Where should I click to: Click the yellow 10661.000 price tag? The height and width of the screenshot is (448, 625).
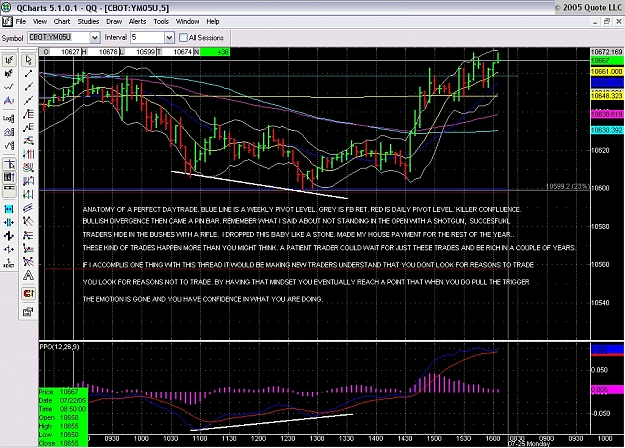tap(607, 71)
